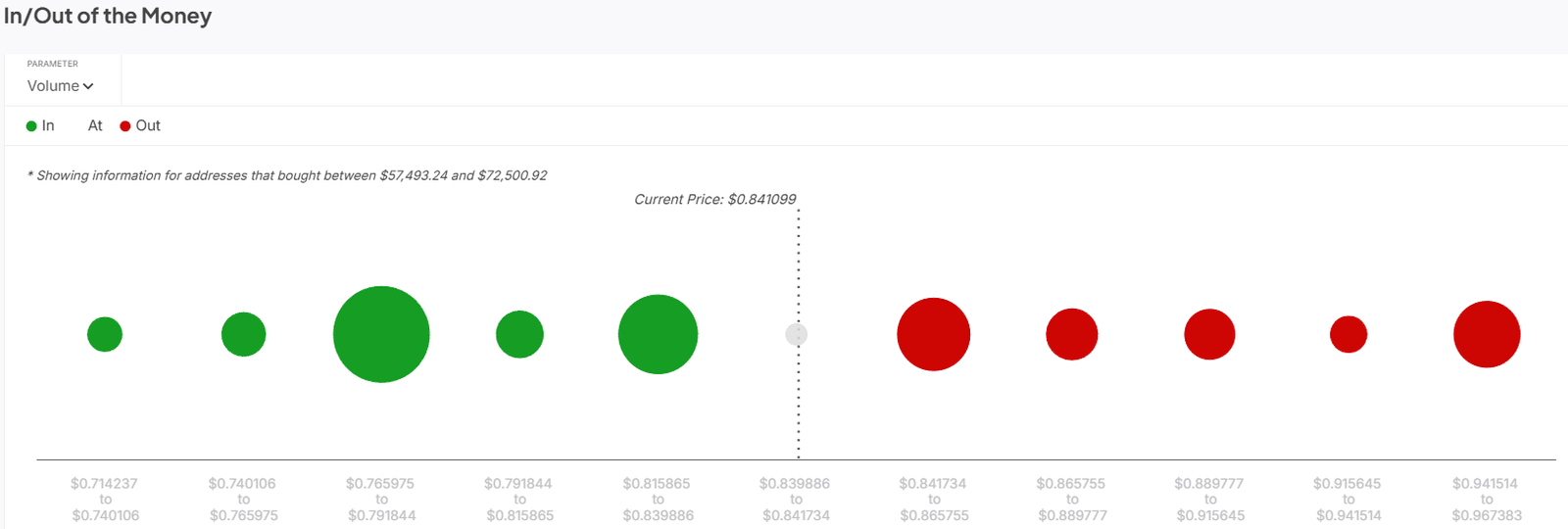This screenshot has height=529, width=1568.
Task: Select the red bubble above $0.841734 range
Action: point(933,334)
